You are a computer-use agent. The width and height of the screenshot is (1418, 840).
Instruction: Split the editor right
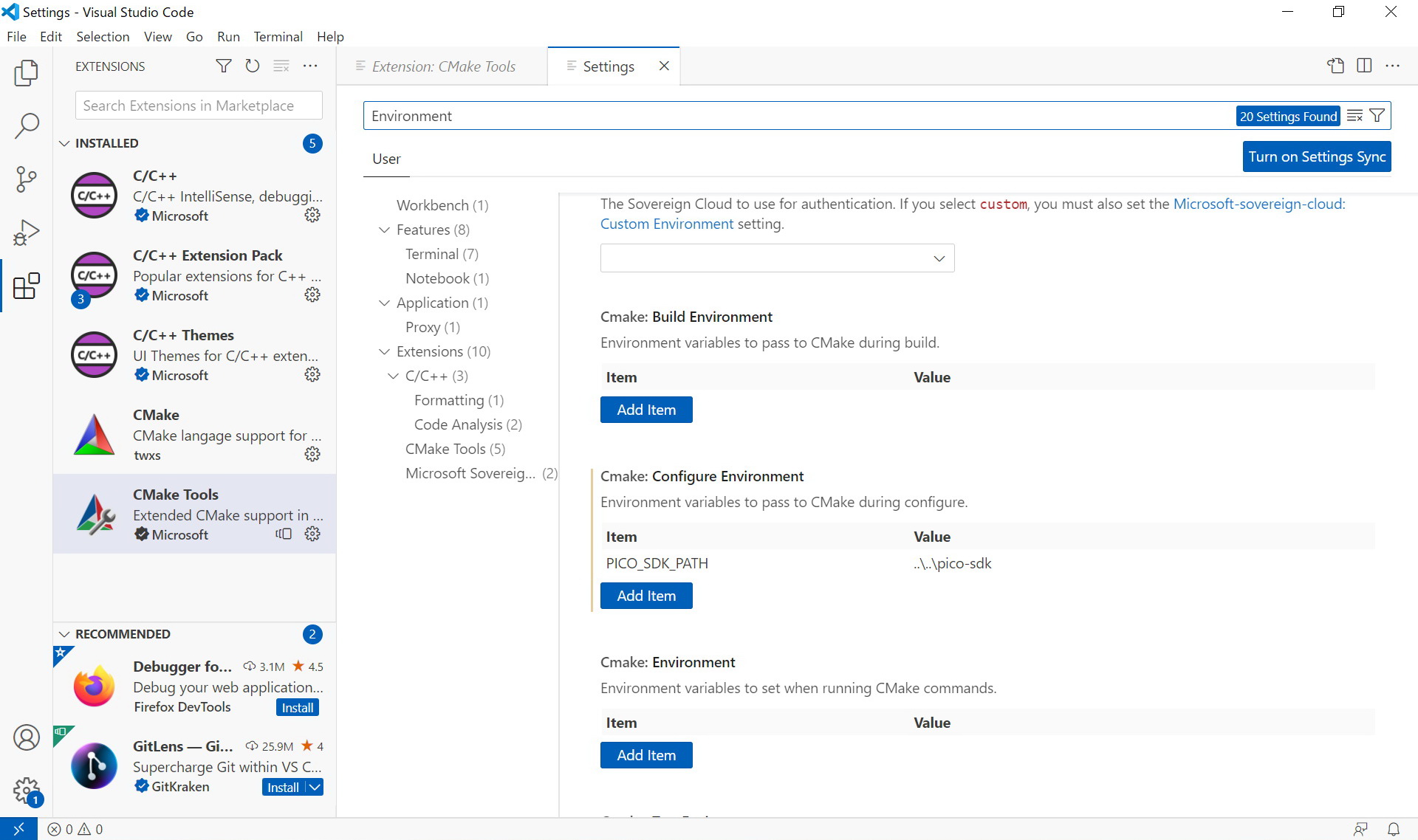pos(1364,66)
